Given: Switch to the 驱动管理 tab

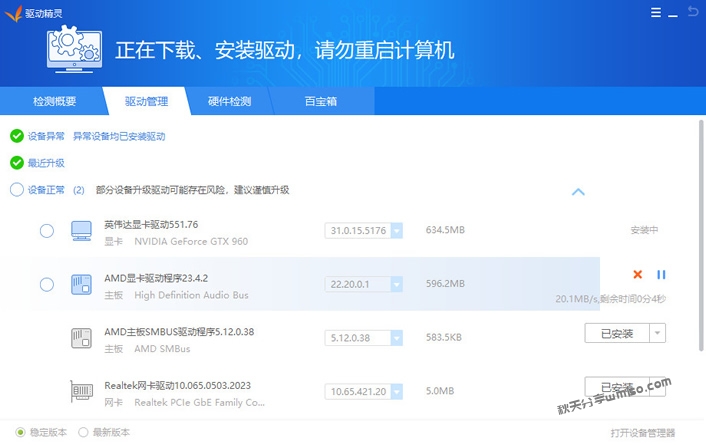Looking at the screenshot, I should coord(146,101).
